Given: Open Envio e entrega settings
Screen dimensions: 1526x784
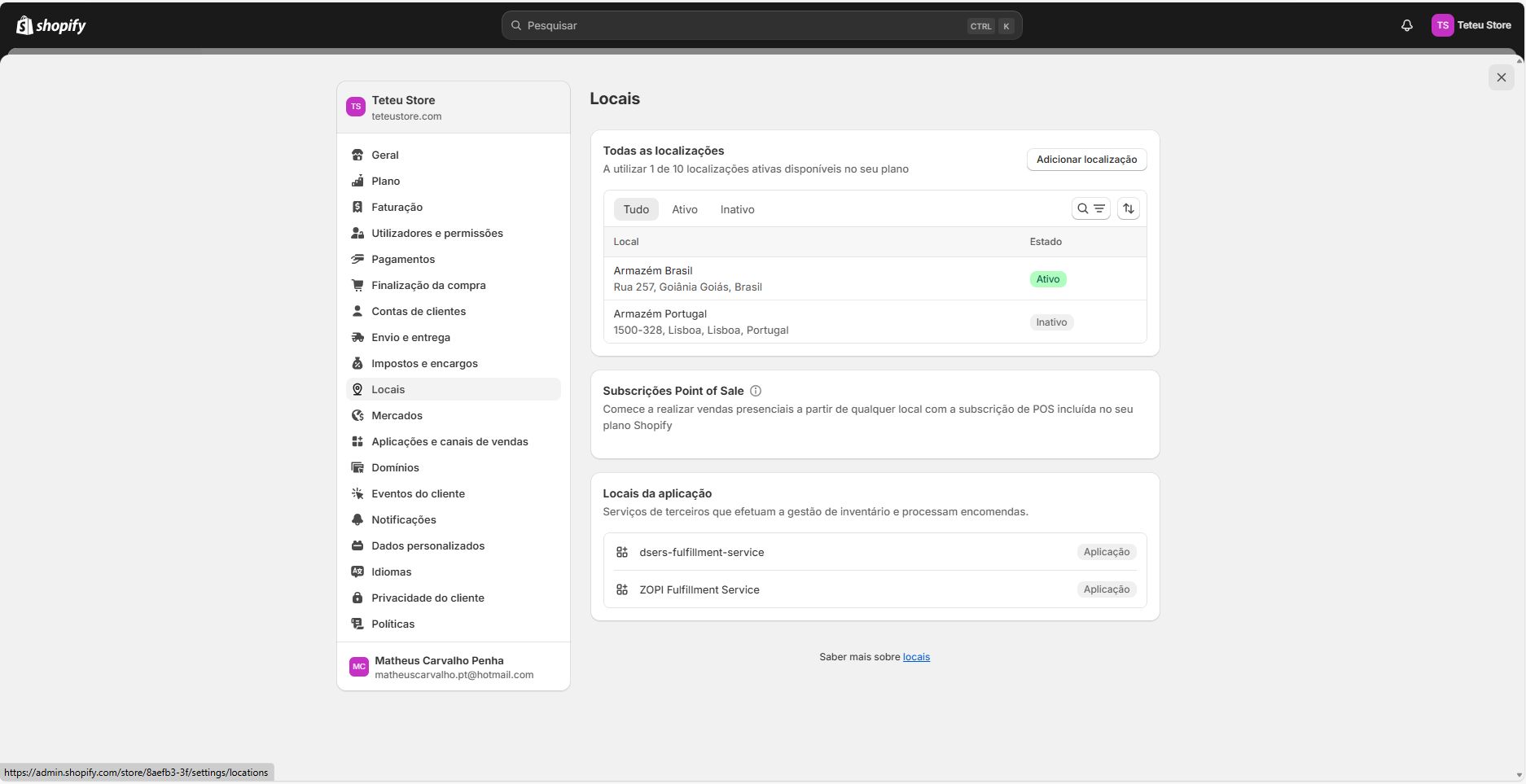Looking at the screenshot, I should point(410,337).
